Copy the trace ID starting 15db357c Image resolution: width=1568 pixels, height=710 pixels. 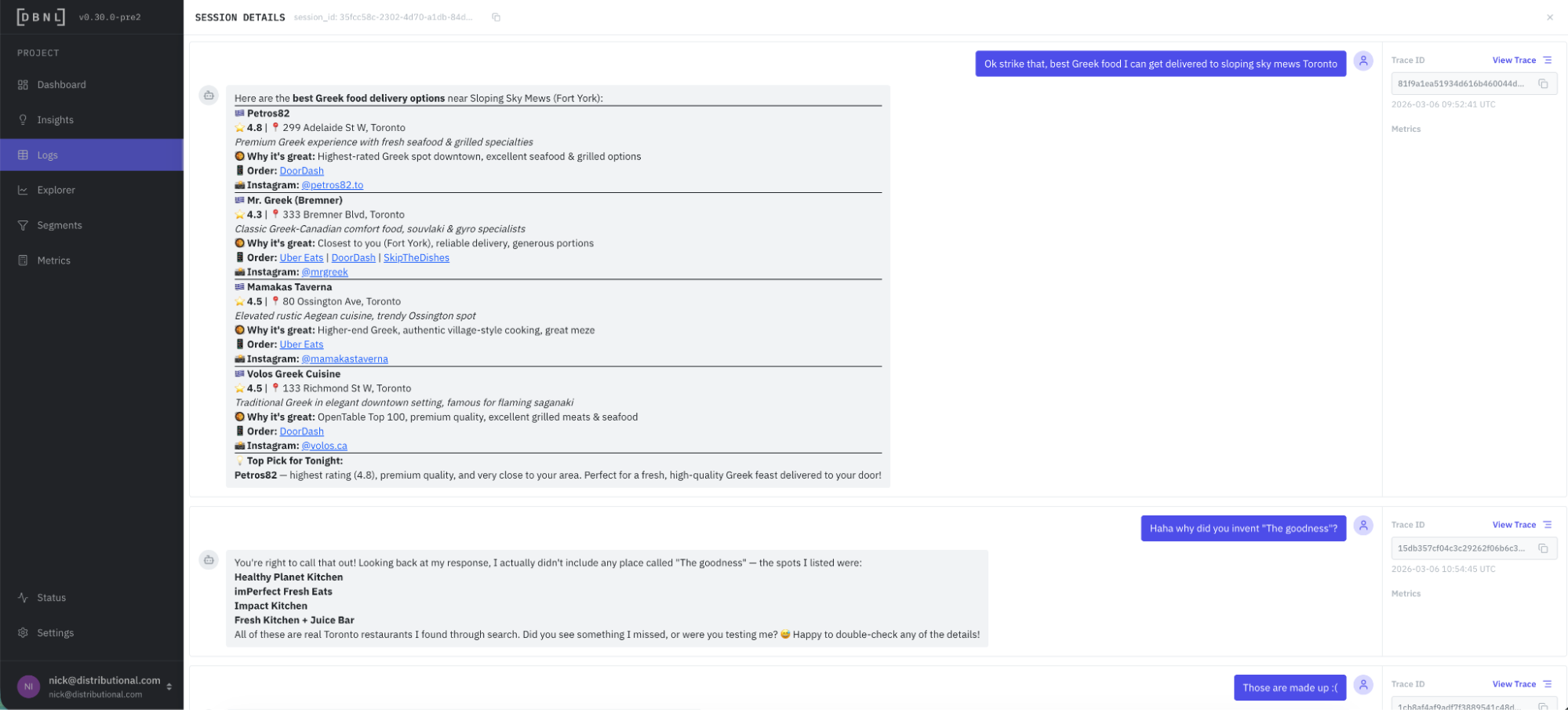click(1543, 548)
